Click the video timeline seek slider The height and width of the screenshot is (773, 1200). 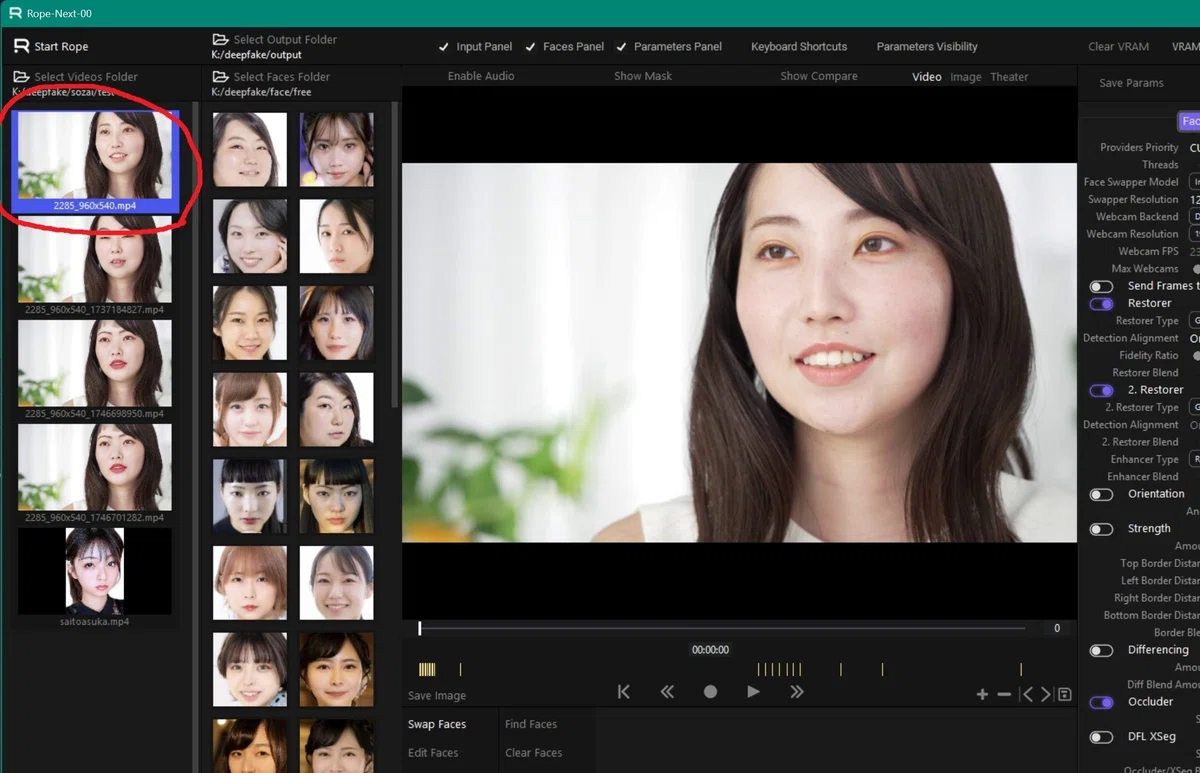(722, 628)
